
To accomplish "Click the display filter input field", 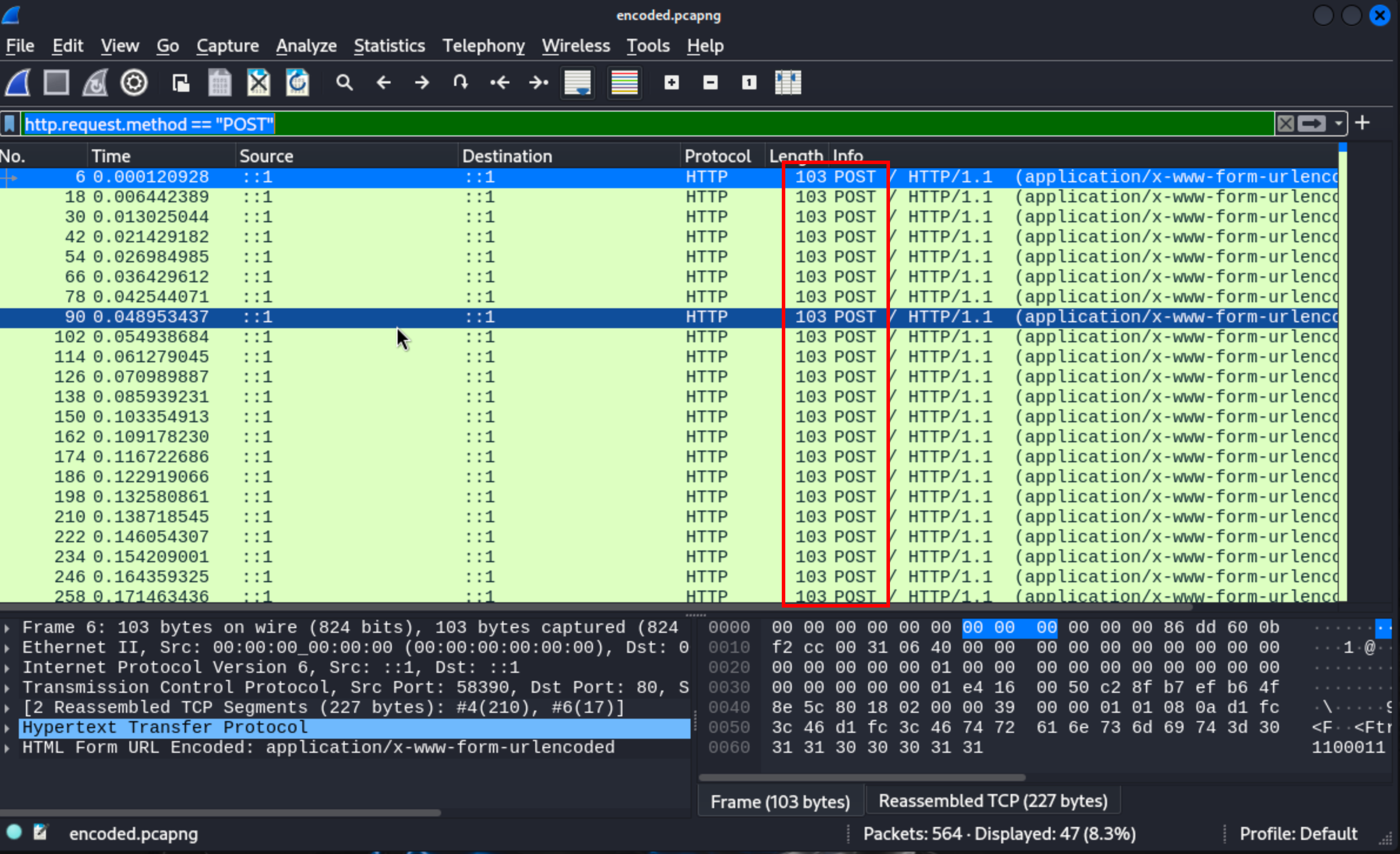I will tap(647, 124).
